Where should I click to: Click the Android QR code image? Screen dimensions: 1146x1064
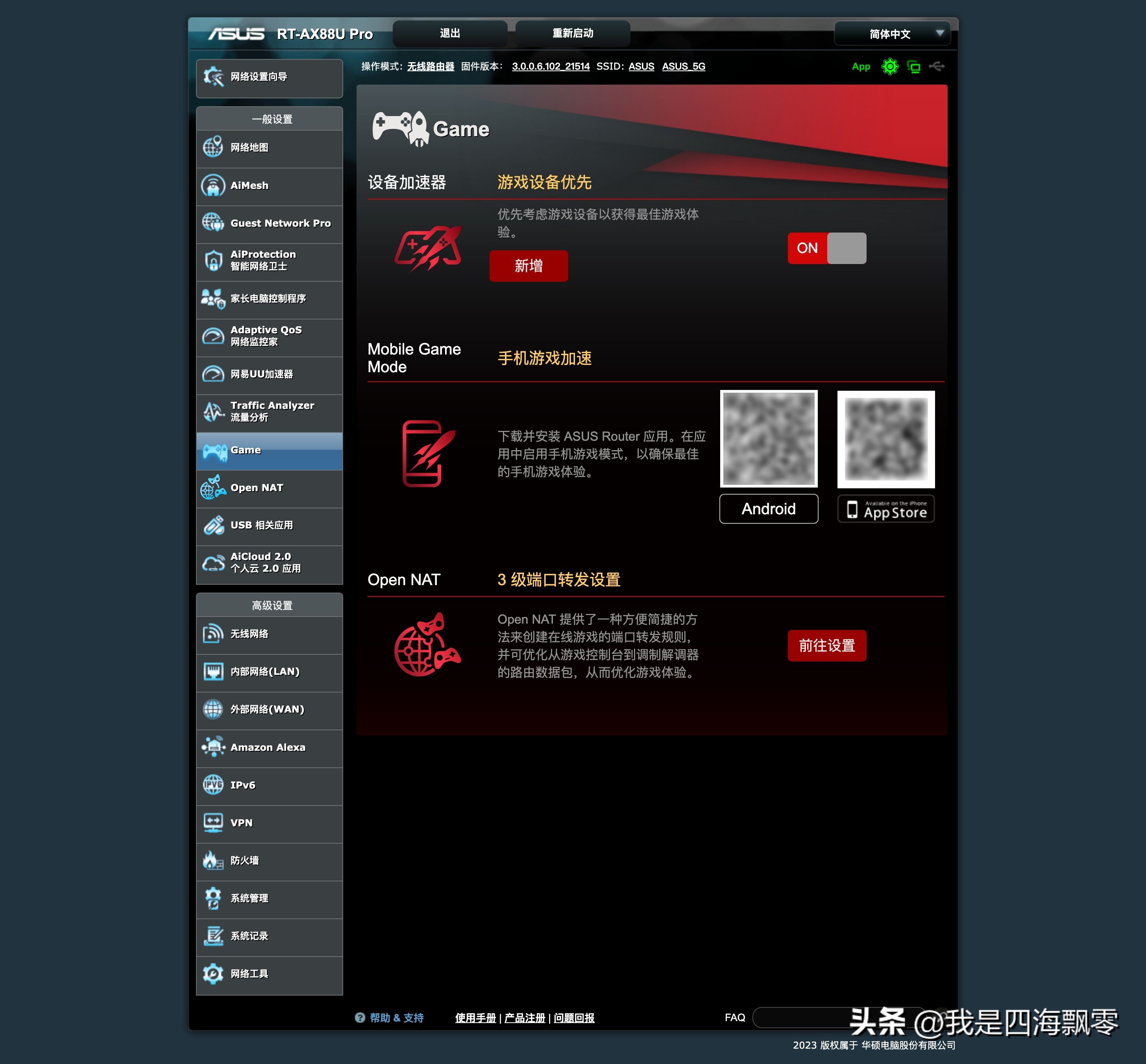click(768, 439)
